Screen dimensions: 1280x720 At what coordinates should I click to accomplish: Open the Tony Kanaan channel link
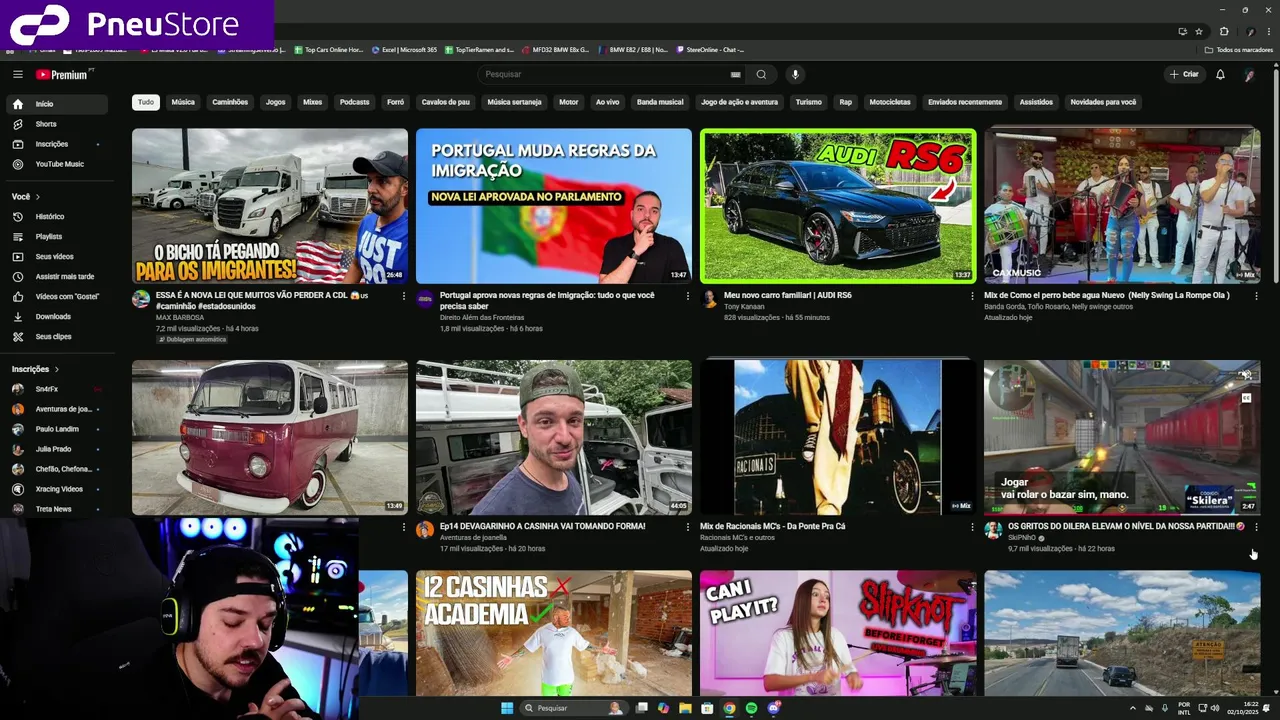(x=744, y=307)
